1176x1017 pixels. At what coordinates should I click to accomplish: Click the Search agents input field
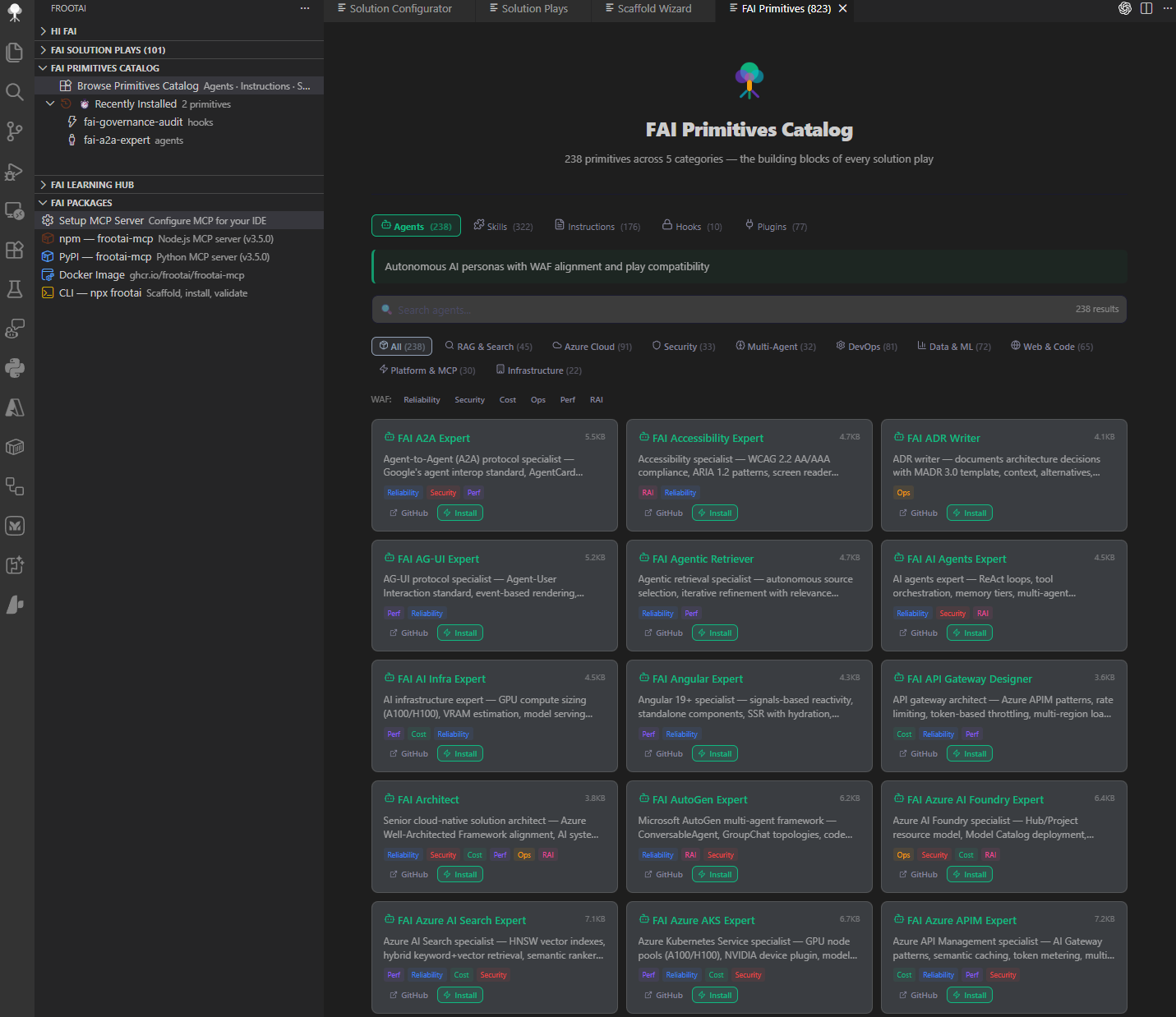point(749,310)
